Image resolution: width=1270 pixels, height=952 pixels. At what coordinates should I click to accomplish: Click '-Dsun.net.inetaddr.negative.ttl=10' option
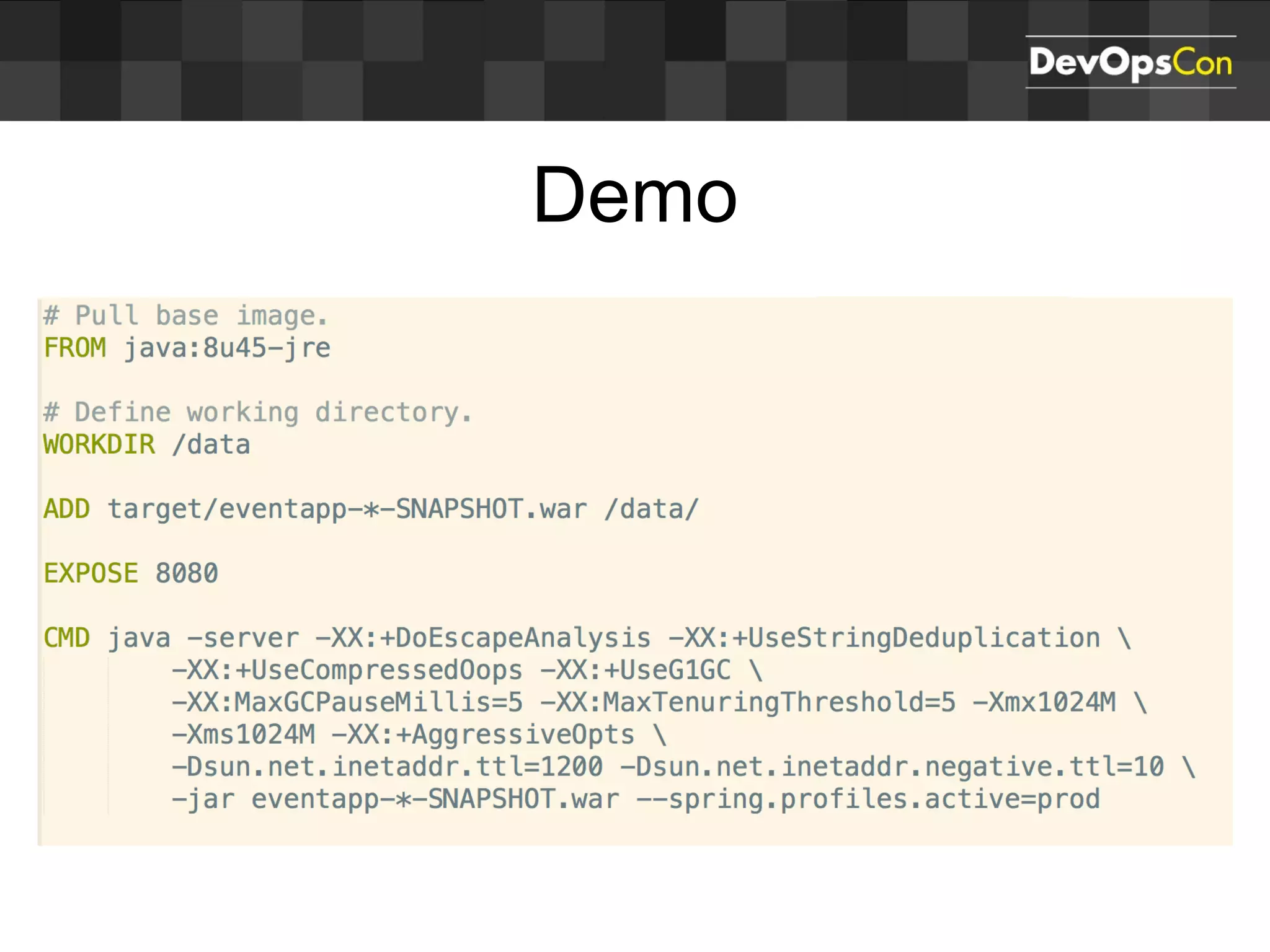coord(892,767)
